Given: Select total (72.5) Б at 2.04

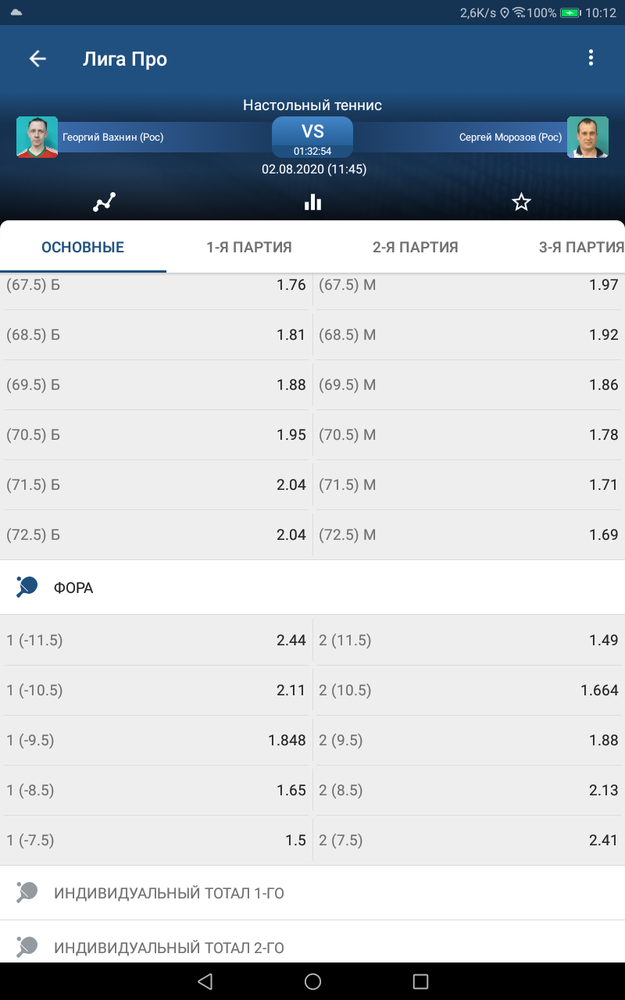Looking at the screenshot, I should pos(156,535).
